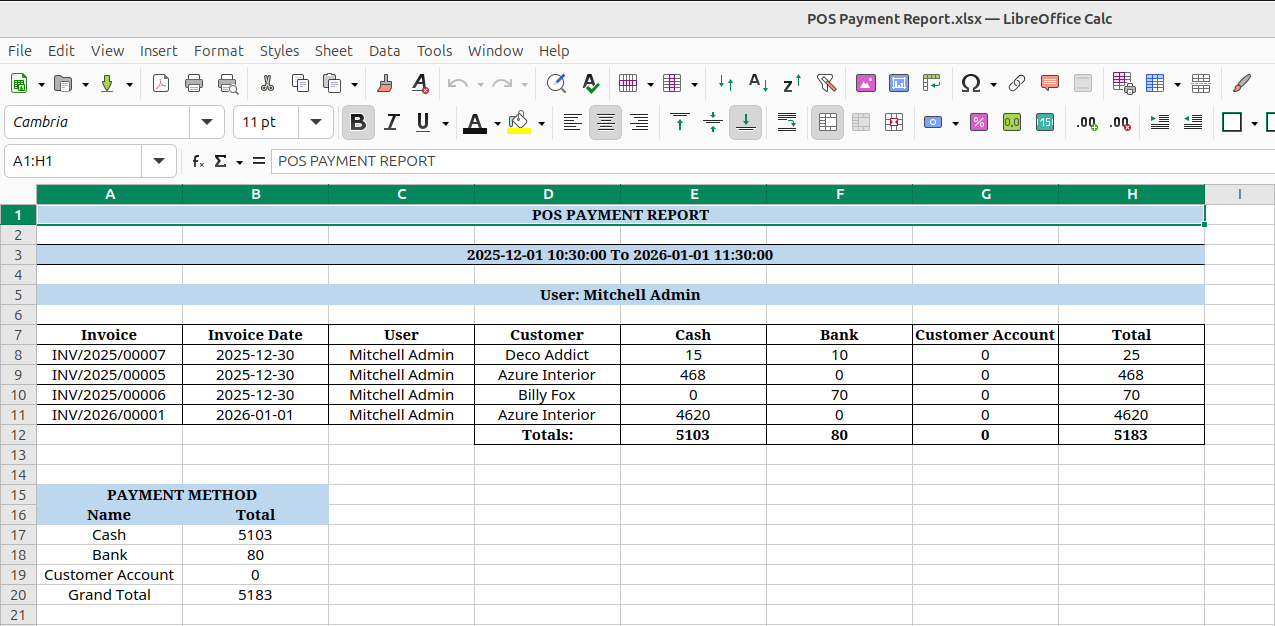Open the Insert menu
The width and height of the screenshot is (1275, 626).
point(158,51)
